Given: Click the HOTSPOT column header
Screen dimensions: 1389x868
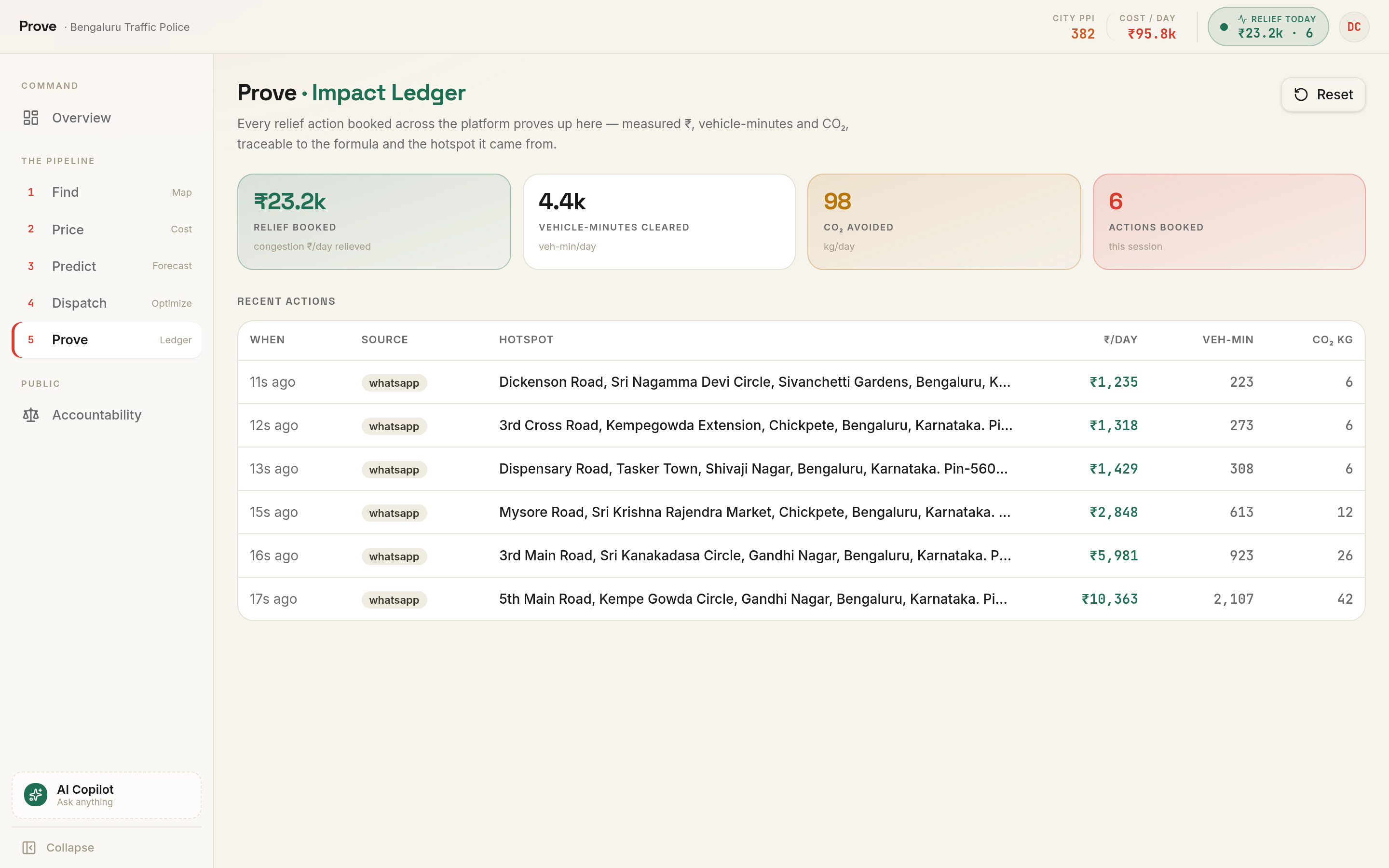Looking at the screenshot, I should coord(526,340).
